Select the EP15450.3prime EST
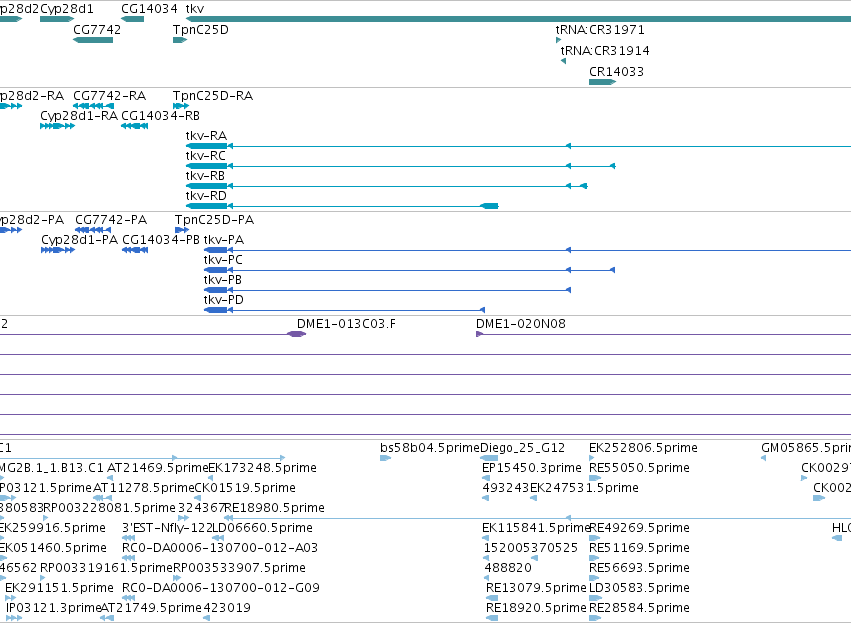The height and width of the screenshot is (623, 851). pyautogui.click(x=485, y=479)
